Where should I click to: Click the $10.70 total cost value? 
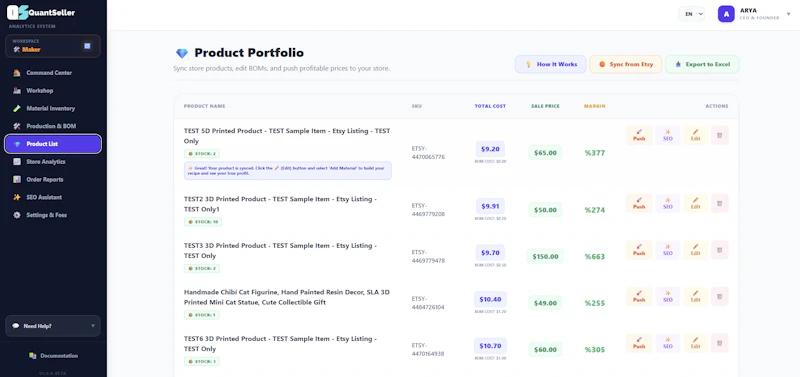pos(490,346)
